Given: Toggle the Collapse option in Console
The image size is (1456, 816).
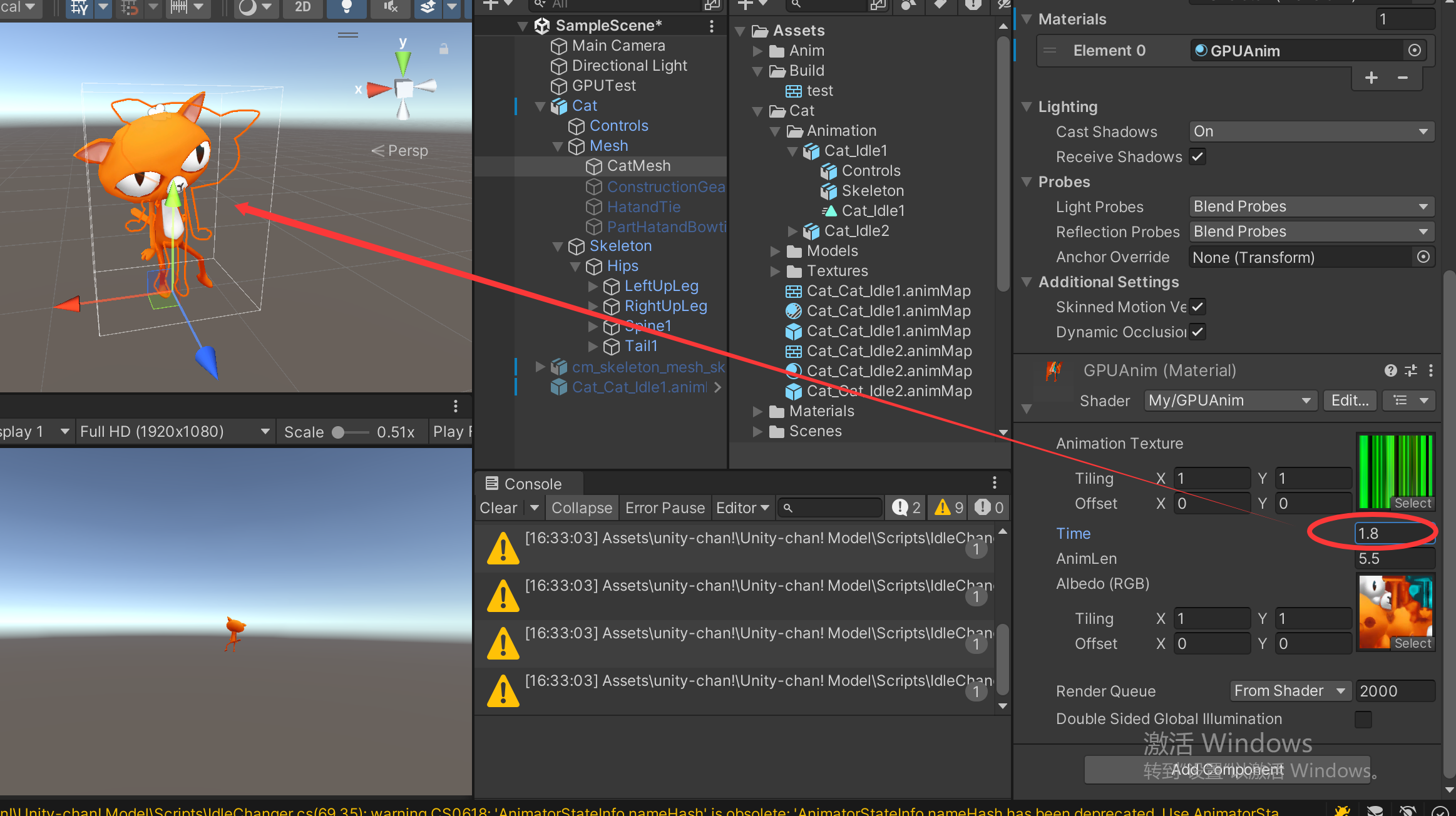Looking at the screenshot, I should 582,507.
